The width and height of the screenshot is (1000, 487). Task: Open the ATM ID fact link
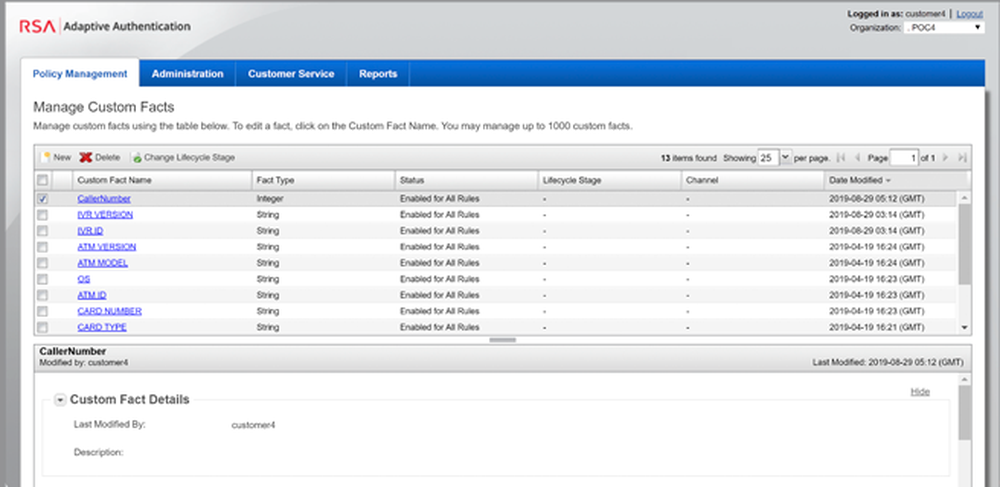(92, 295)
